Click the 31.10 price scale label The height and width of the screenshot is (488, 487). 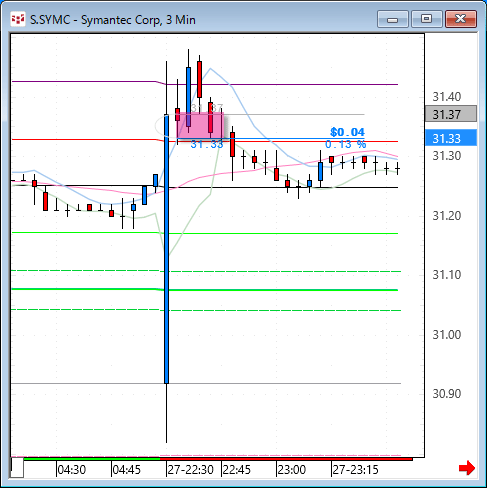(447, 275)
